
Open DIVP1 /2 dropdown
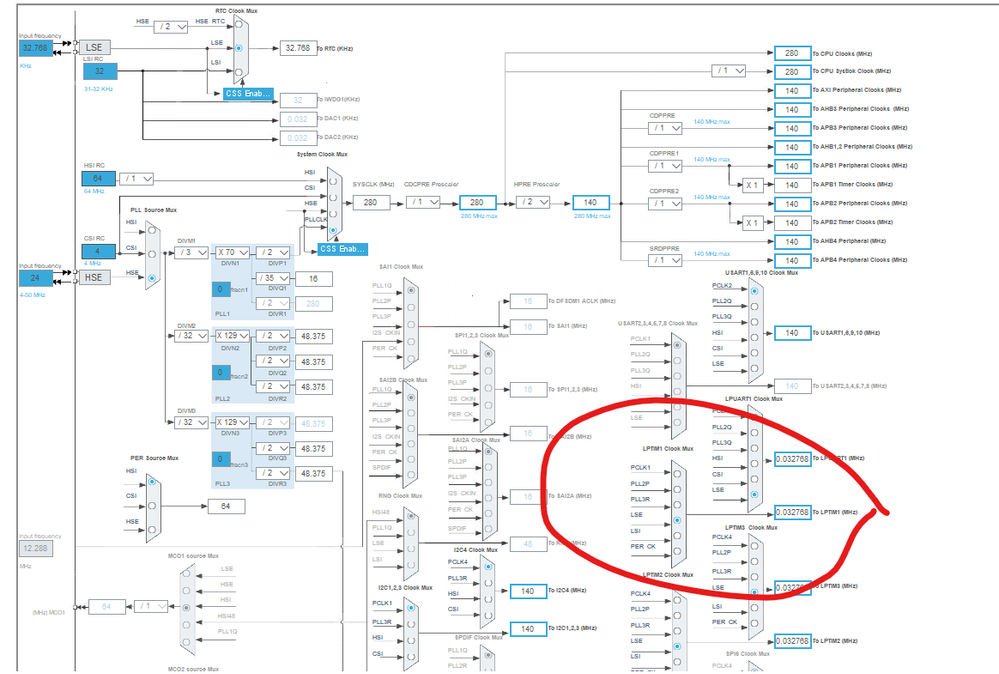point(273,253)
